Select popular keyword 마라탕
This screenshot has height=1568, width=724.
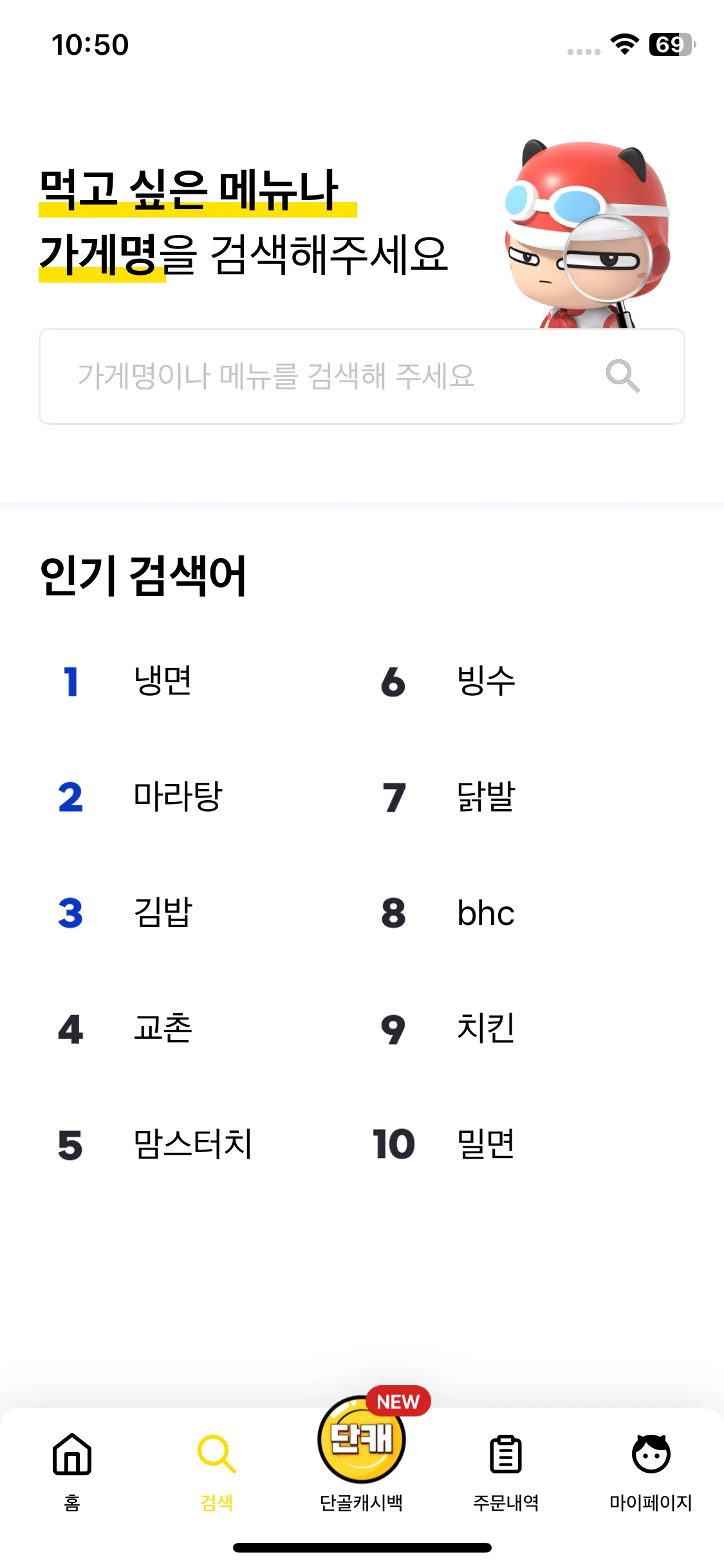[178, 797]
